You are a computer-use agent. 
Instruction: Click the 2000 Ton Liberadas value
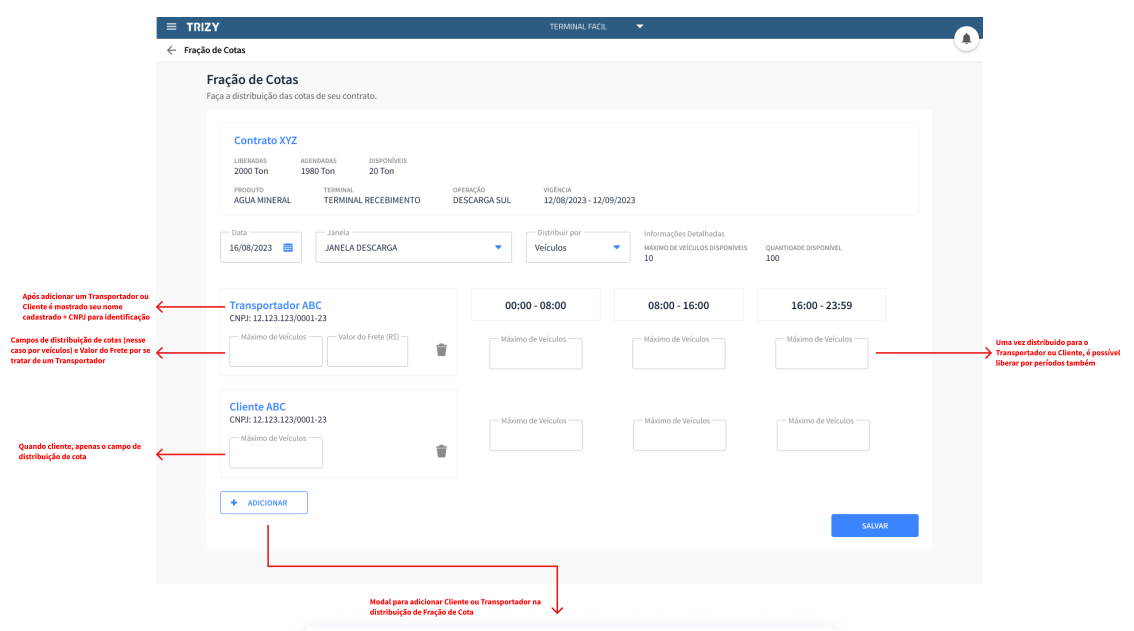(251, 171)
